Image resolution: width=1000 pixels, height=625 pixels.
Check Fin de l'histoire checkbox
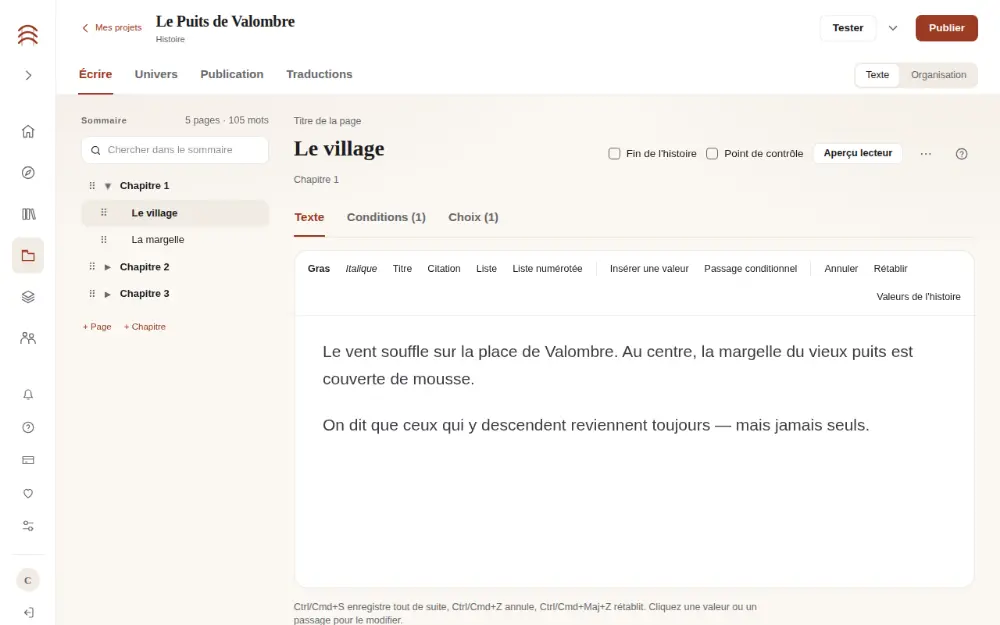(x=614, y=154)
